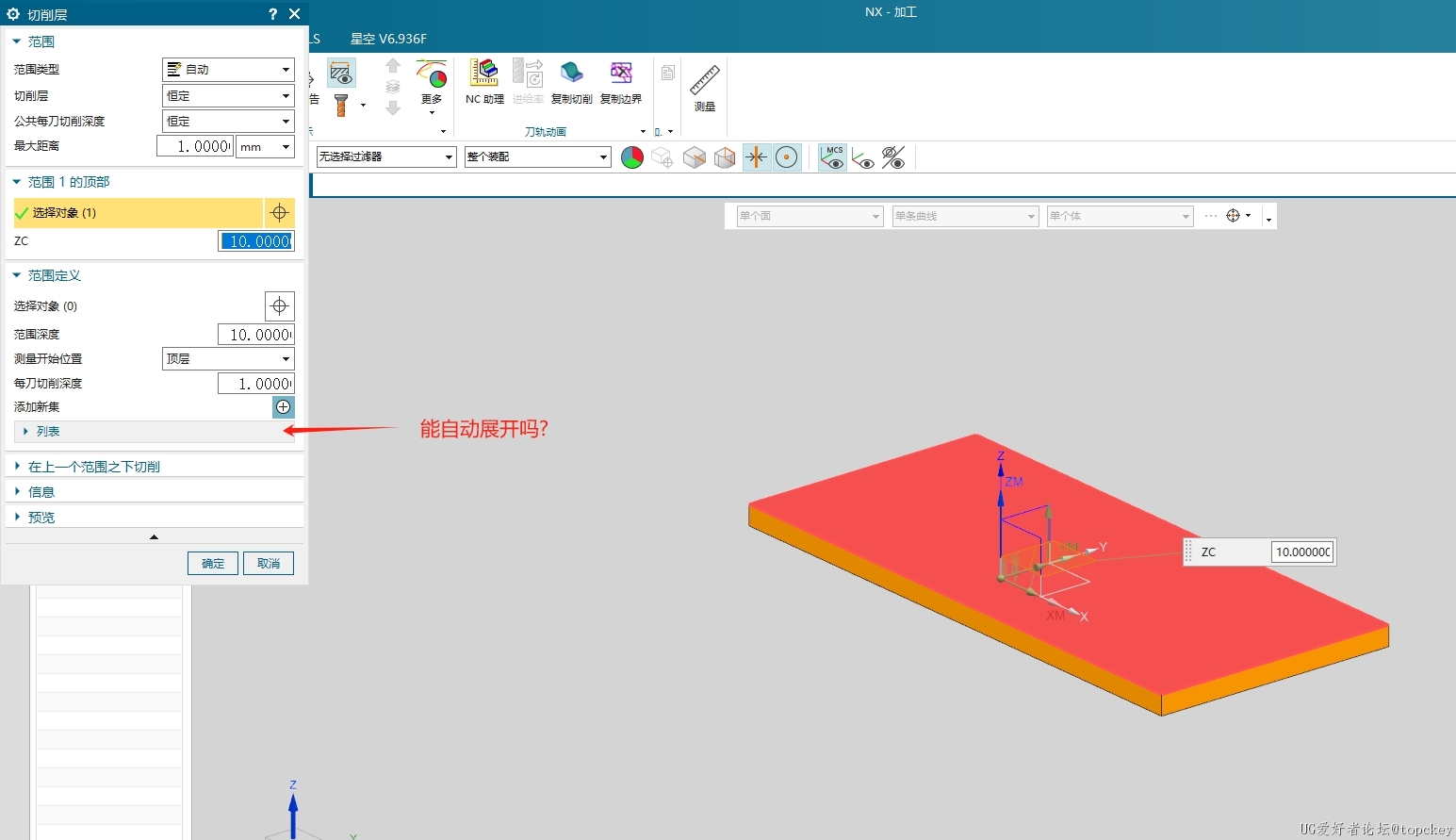
Task: Open the 切削层 dropdown set to 恒定
Action: tap(228, 95)
